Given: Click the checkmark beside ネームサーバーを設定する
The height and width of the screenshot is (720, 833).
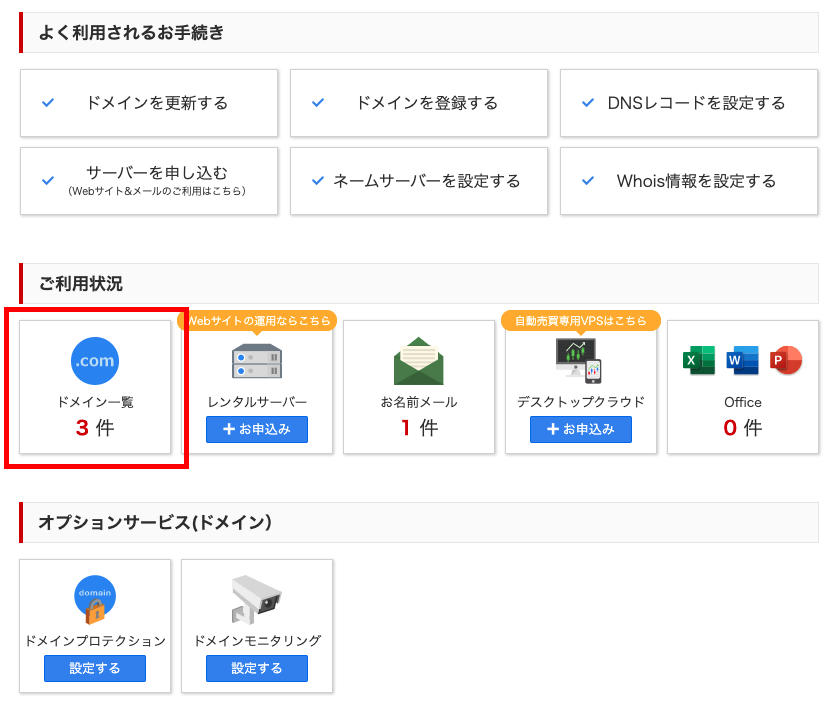Looking at the screenshot, I should 318,181.
